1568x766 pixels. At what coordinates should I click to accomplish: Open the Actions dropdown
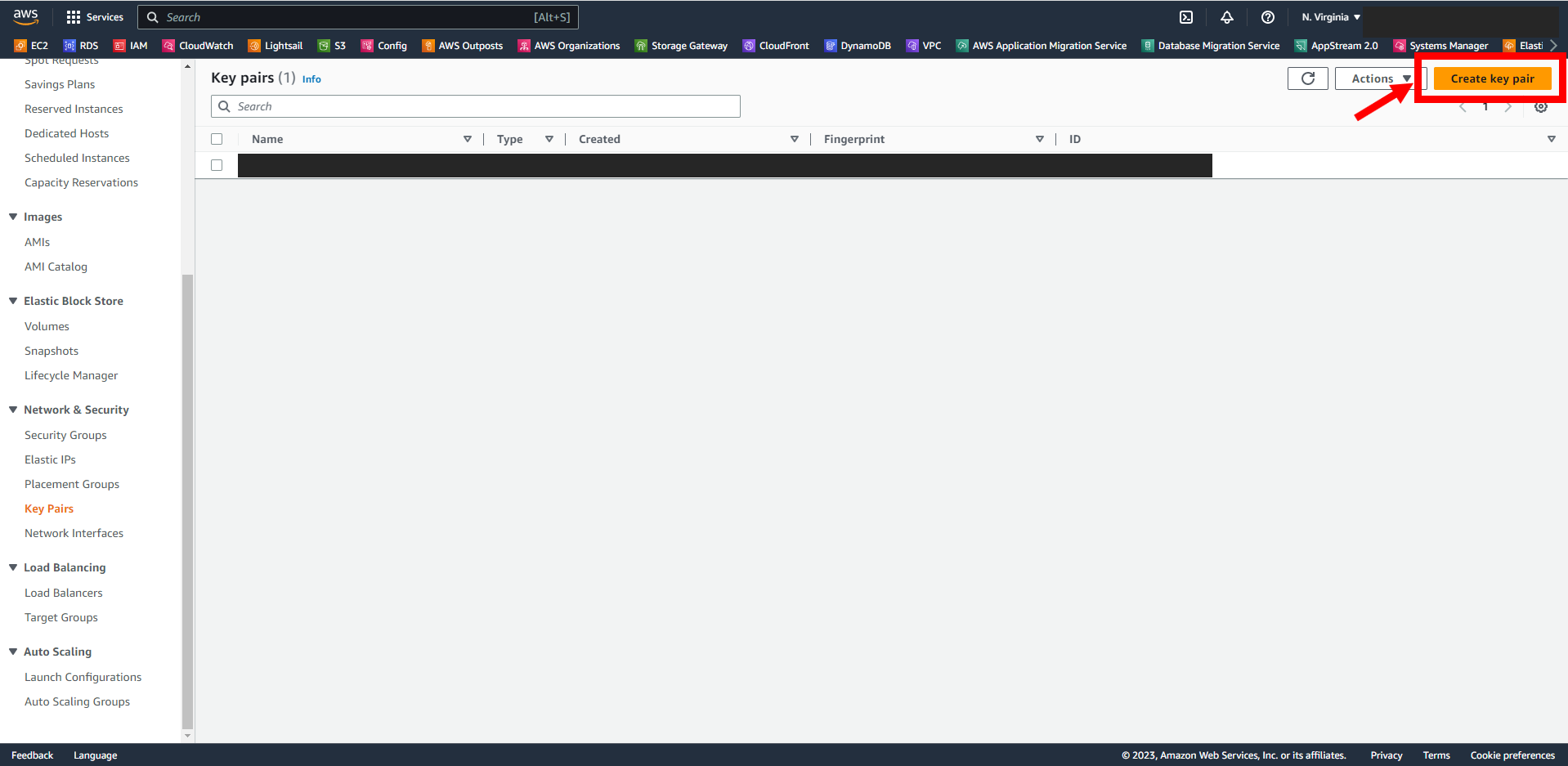tap(1381, 78)
